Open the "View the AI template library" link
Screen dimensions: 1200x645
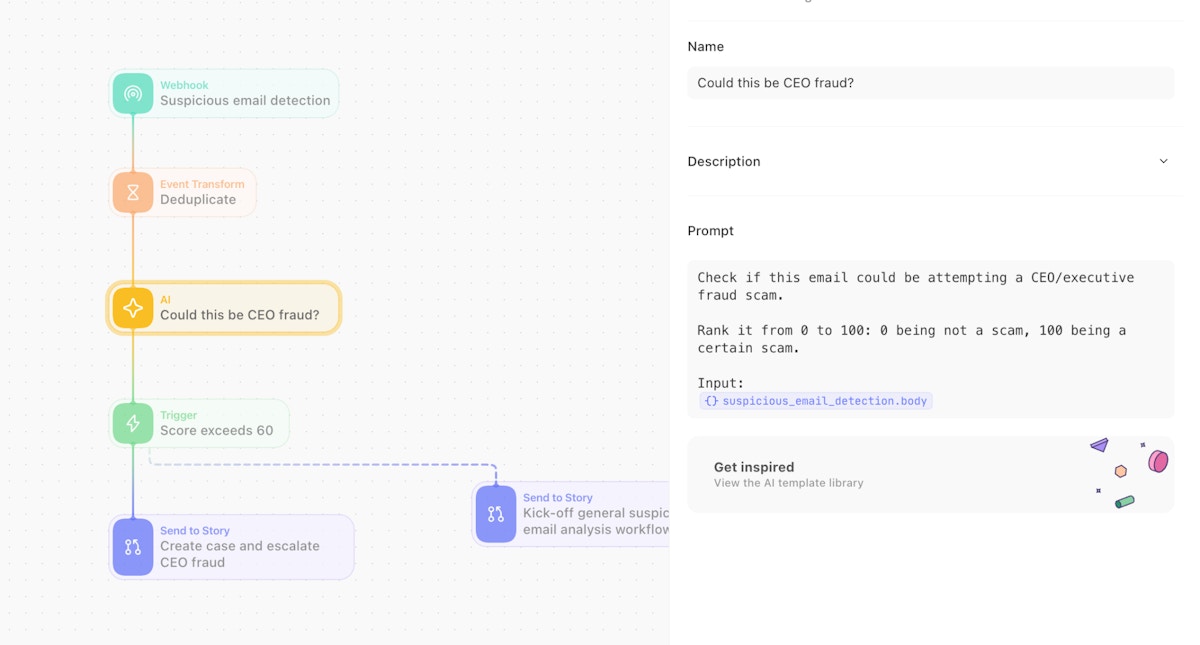(x=788, y=483)
